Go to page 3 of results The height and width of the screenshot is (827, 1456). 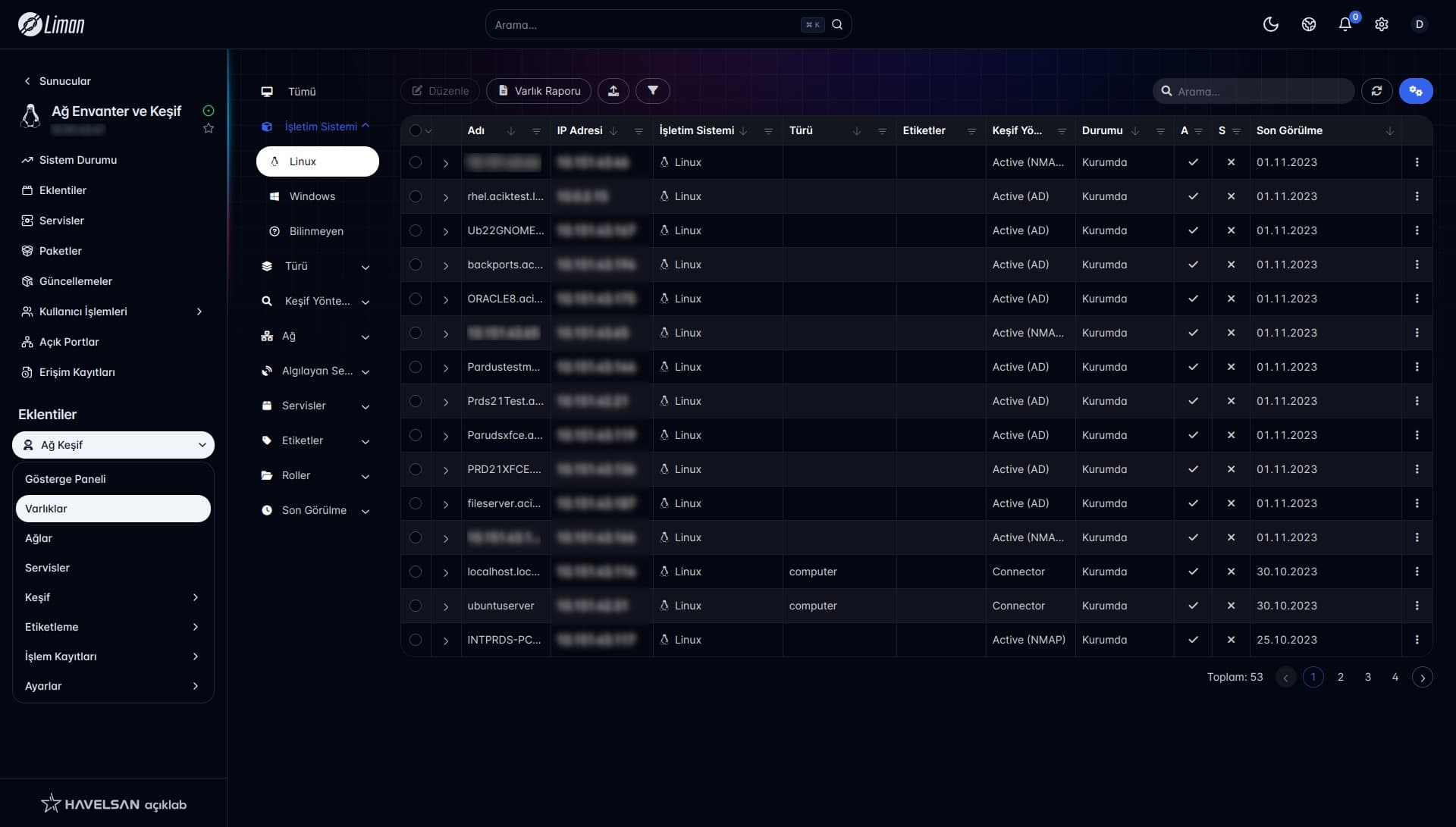pos(1367,677)
